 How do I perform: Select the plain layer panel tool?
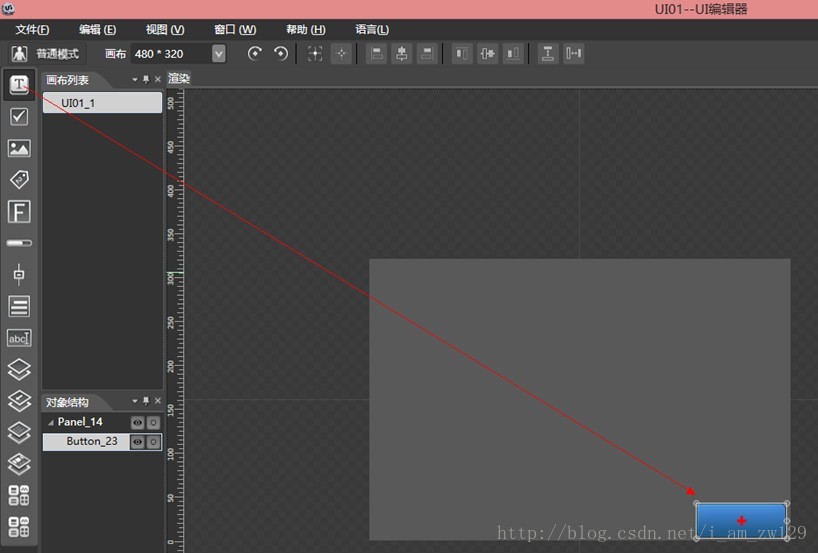pyautogui.click(x=19, y=369)
